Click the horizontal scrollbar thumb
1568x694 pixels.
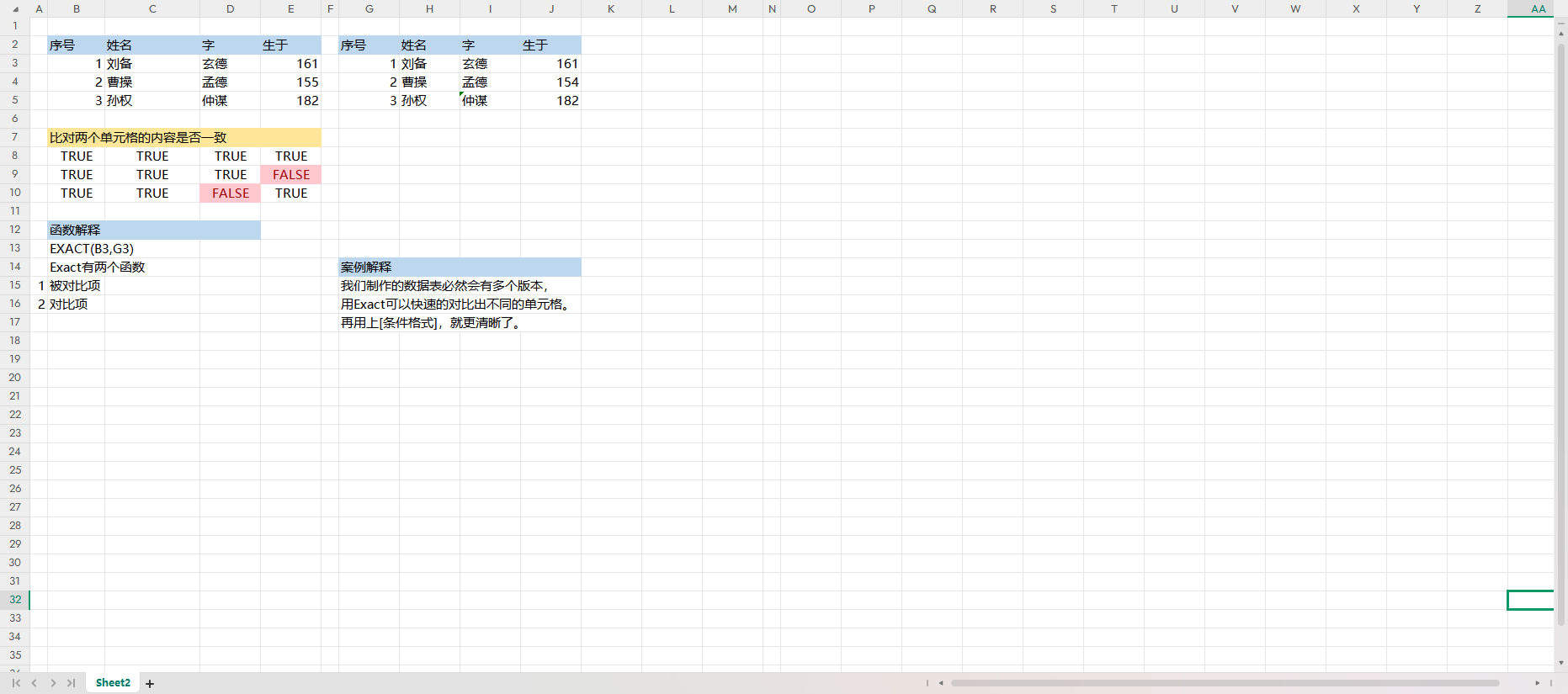(1225, 683)
